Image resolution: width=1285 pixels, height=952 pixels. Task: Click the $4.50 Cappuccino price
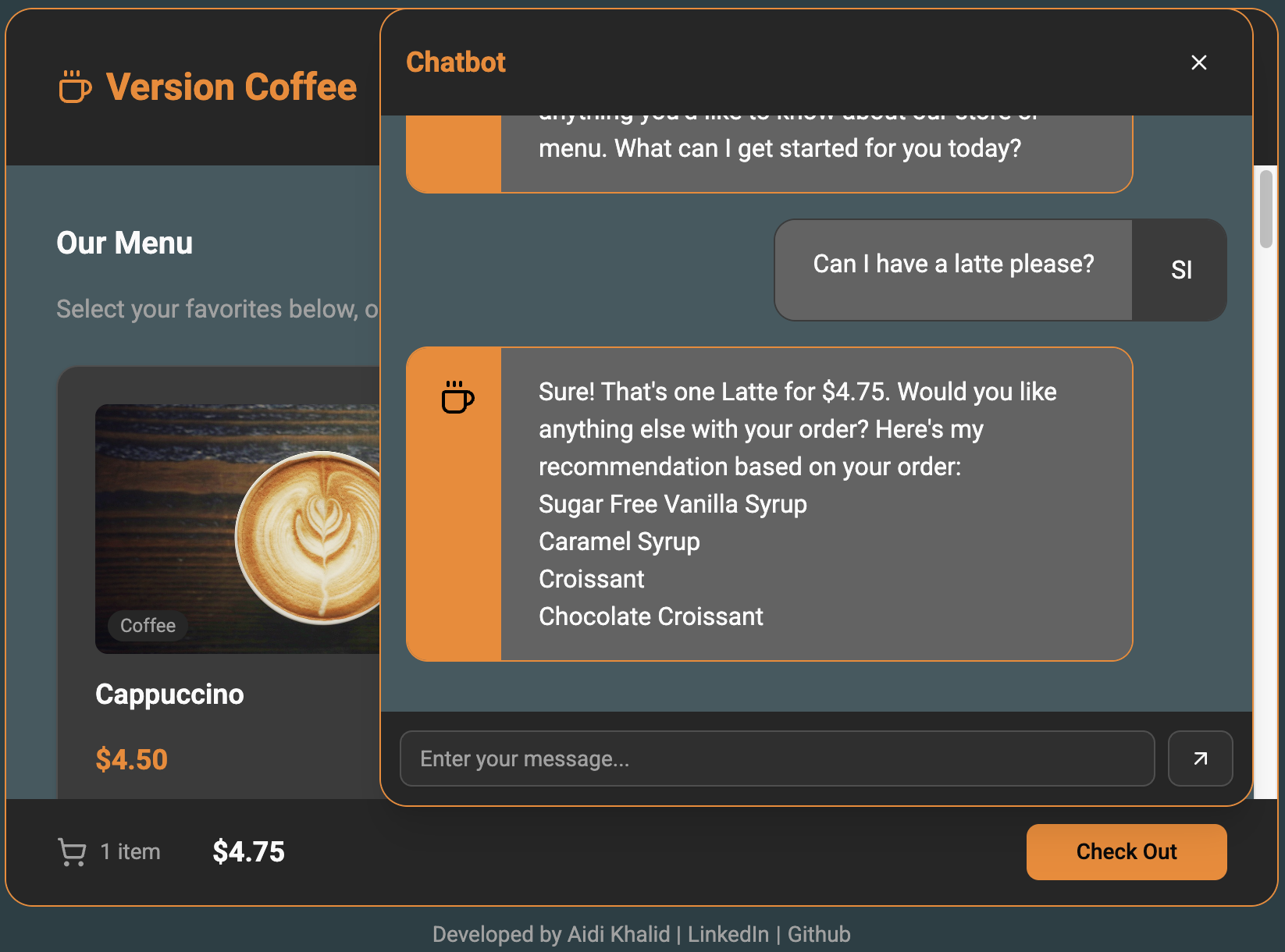pos(132,758)
